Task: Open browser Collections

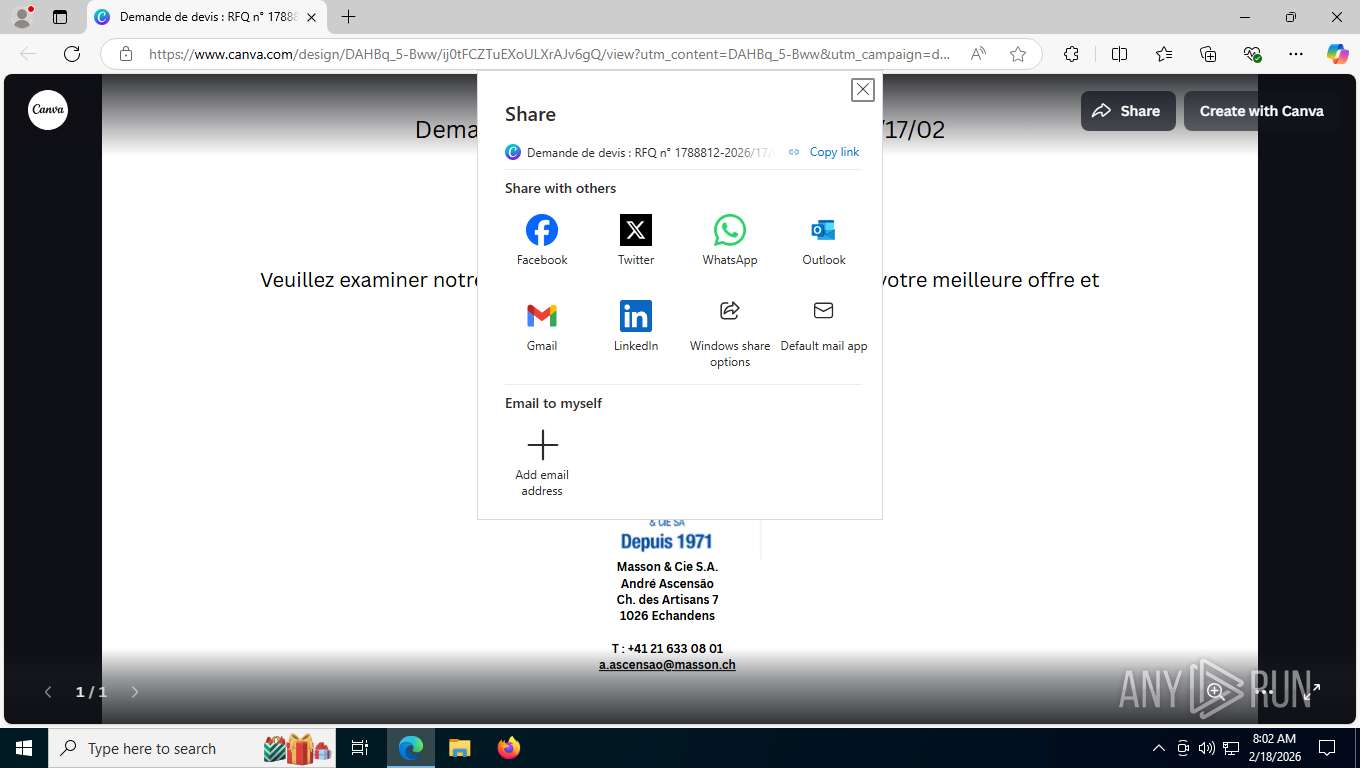Action: coord(1208,54)
